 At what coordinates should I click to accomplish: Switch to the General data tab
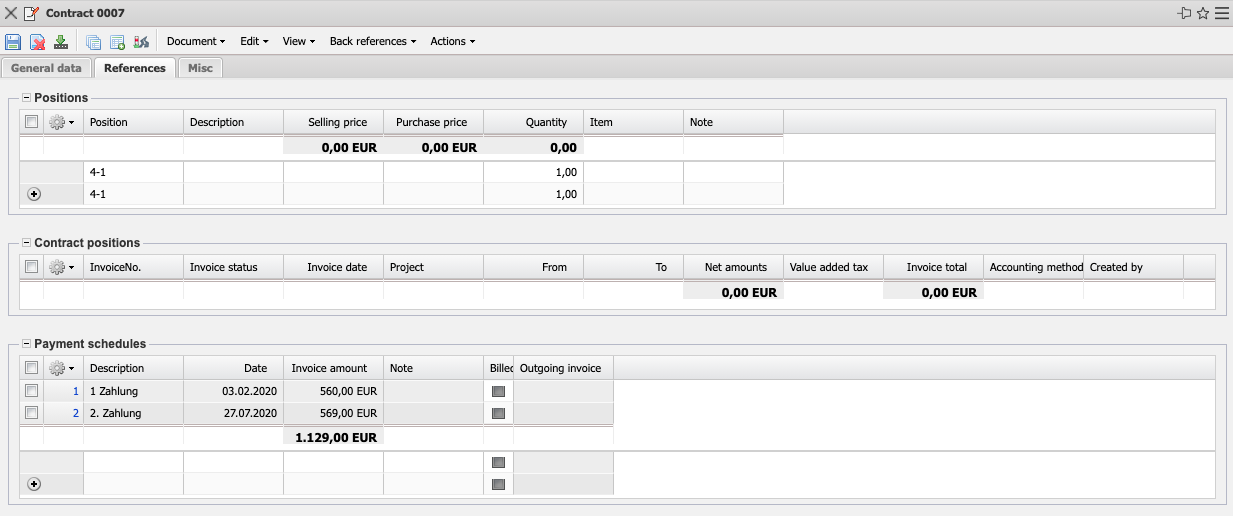coord(46,68)
